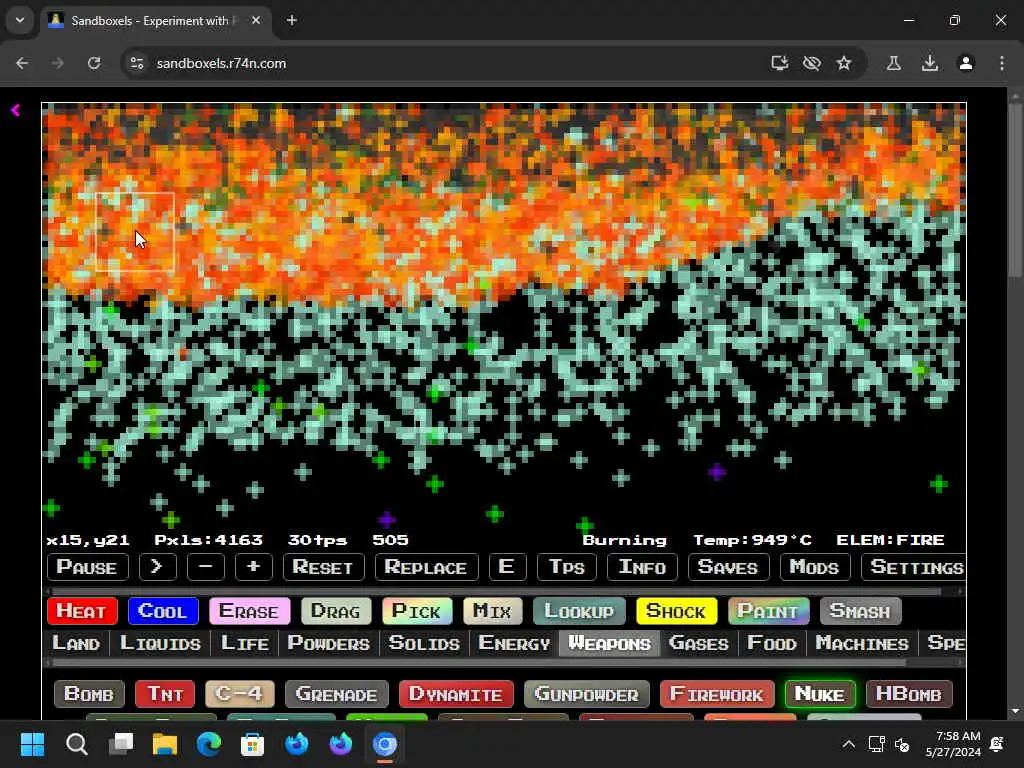Screen dimensions: 1024x768
Task: Open the Saves menu
Action: [x=728, y=567]
